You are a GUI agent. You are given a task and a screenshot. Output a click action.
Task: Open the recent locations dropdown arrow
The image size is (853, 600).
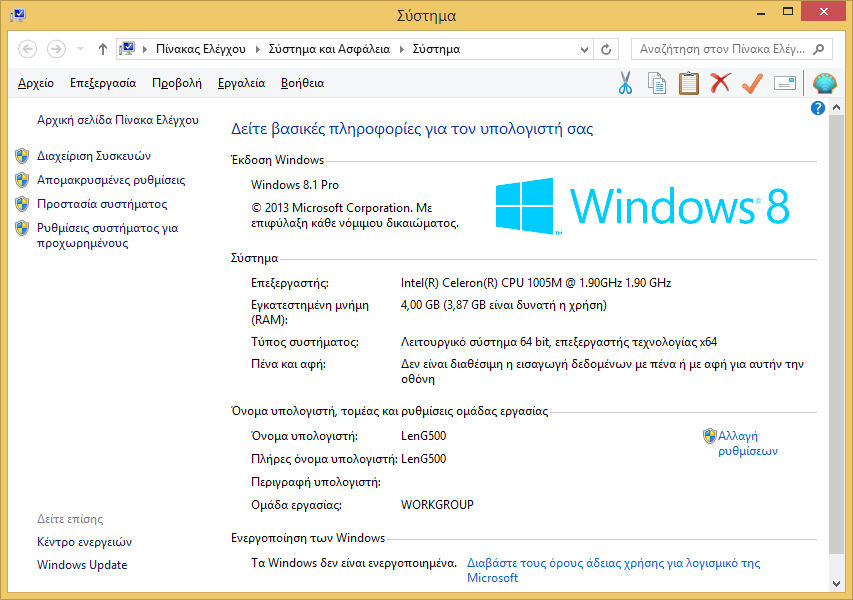point(81,49)
